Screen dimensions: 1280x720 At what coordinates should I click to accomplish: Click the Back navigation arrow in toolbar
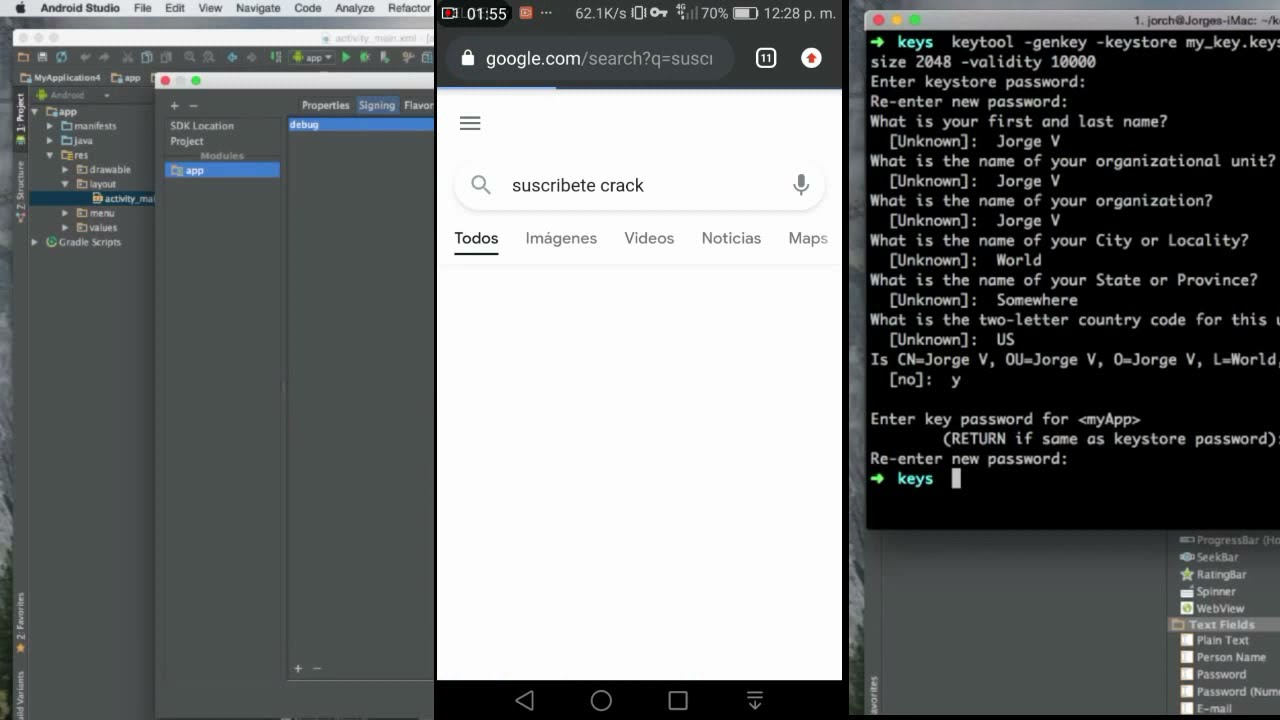coord(233,57)
